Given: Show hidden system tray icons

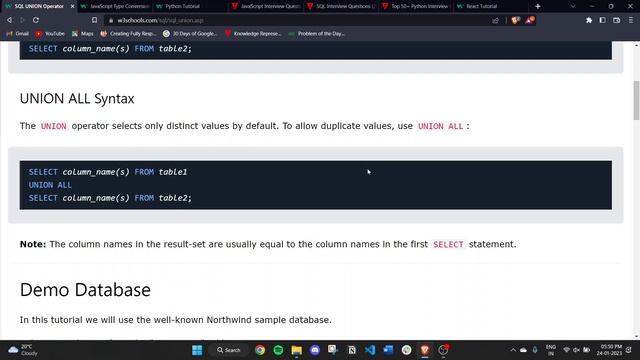Looking at the screenshot, I should pyautogui.click(x=513, y=350).
